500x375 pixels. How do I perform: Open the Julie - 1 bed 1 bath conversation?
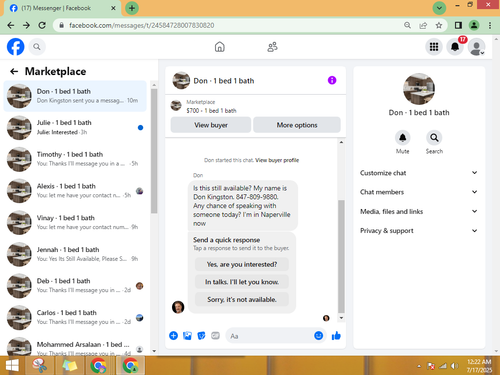click(x=75, y=127)
